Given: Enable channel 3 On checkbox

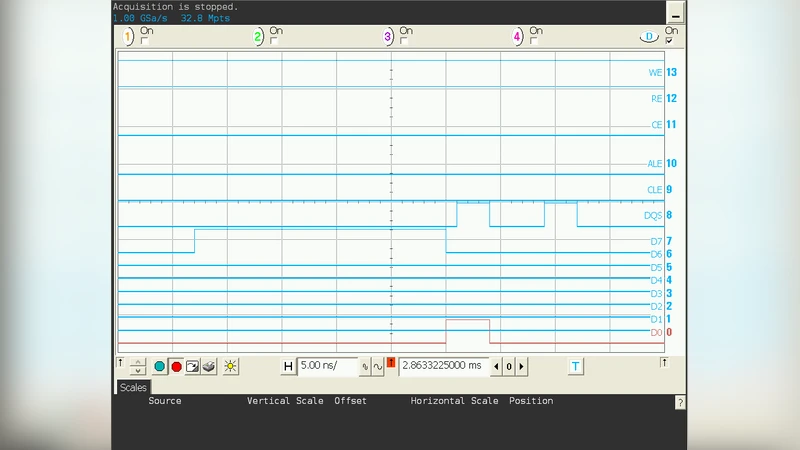Looking at the screenshot, I should (405, 41).
